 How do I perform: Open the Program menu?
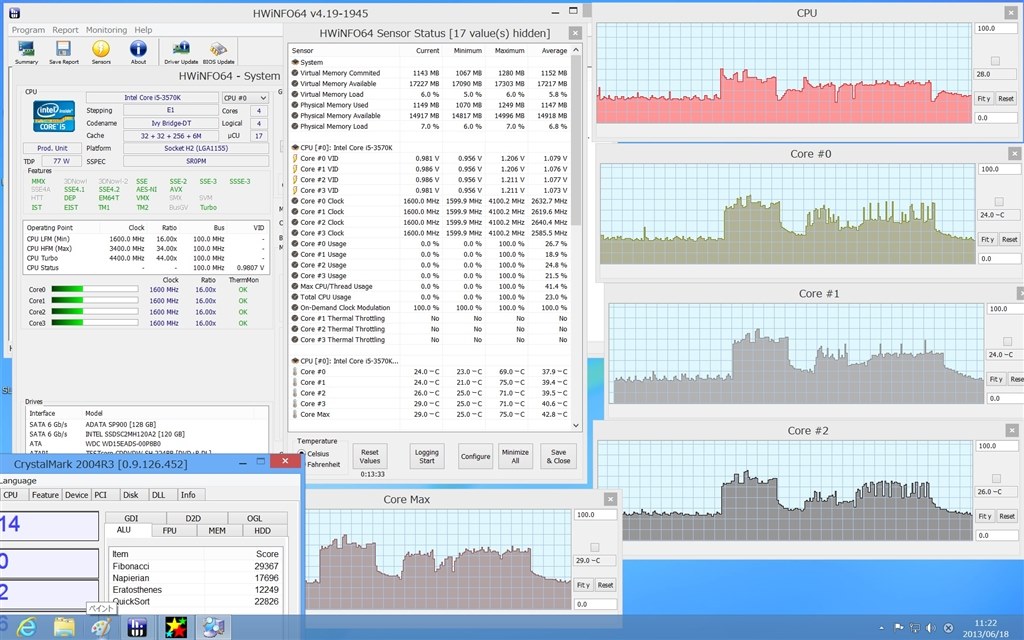pos(28,30)
